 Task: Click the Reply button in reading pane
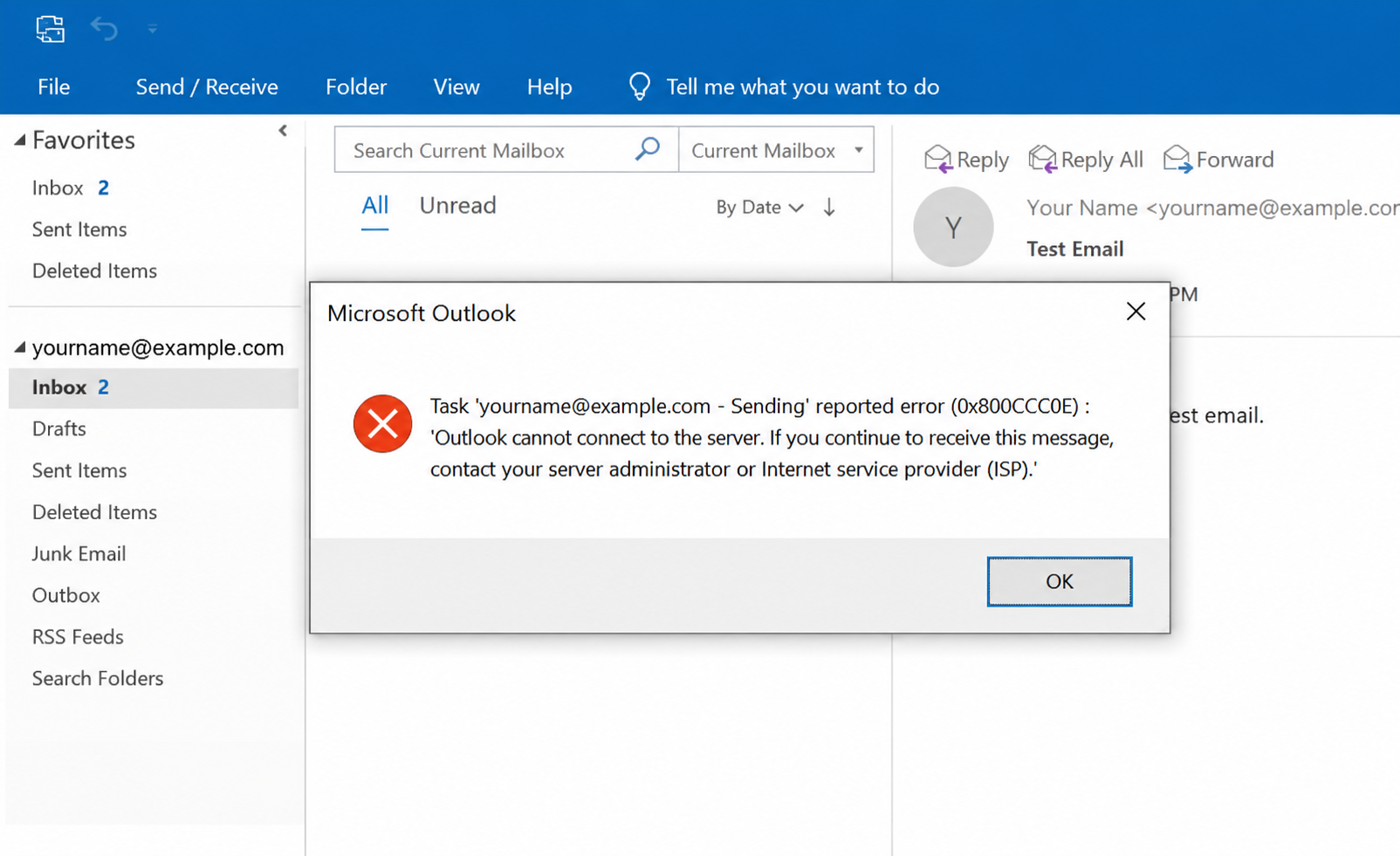966,159
